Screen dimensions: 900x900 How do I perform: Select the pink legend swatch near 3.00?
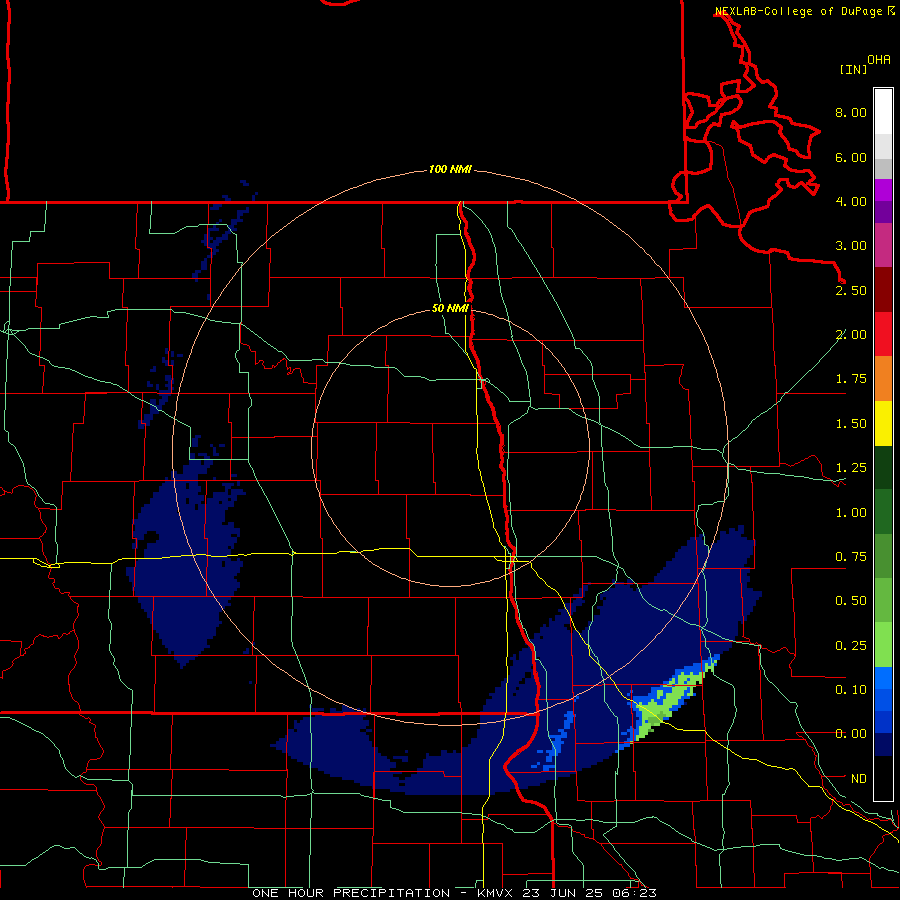pyautogui.click(x=883, y=246)
